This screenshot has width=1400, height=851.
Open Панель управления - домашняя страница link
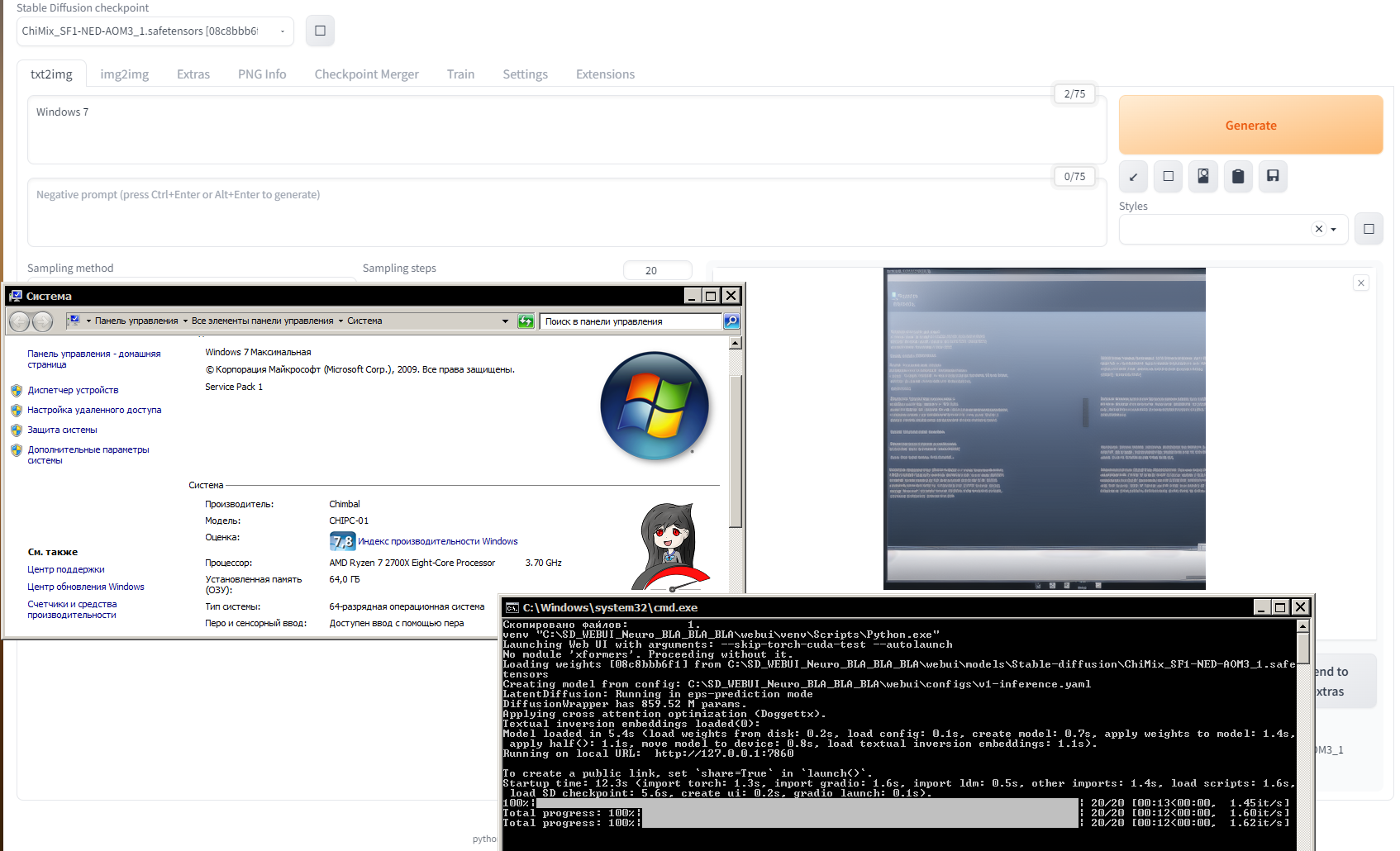point(94,359)
